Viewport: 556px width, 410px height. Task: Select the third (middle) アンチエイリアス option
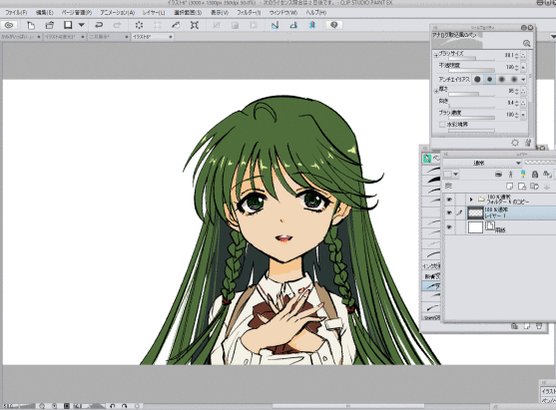502,79
